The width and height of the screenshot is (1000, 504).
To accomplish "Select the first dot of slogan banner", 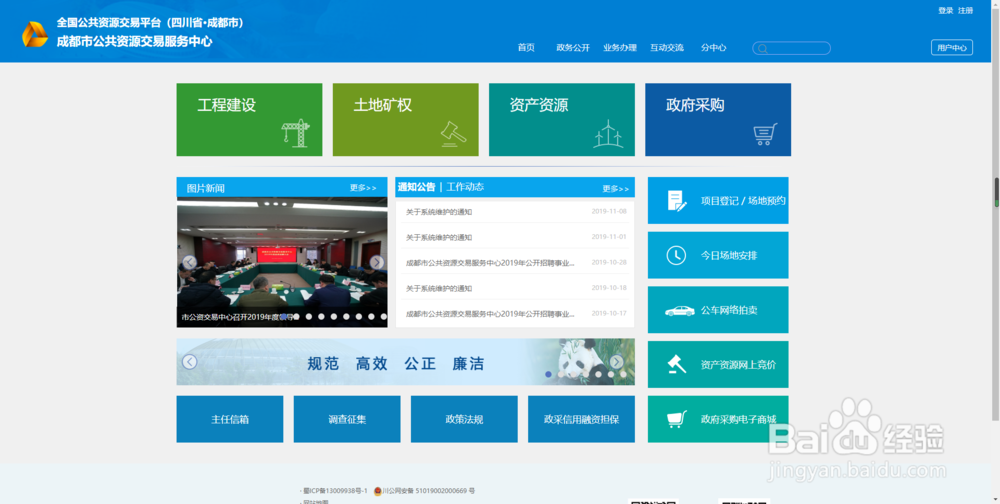I will [x=548, y=374].
